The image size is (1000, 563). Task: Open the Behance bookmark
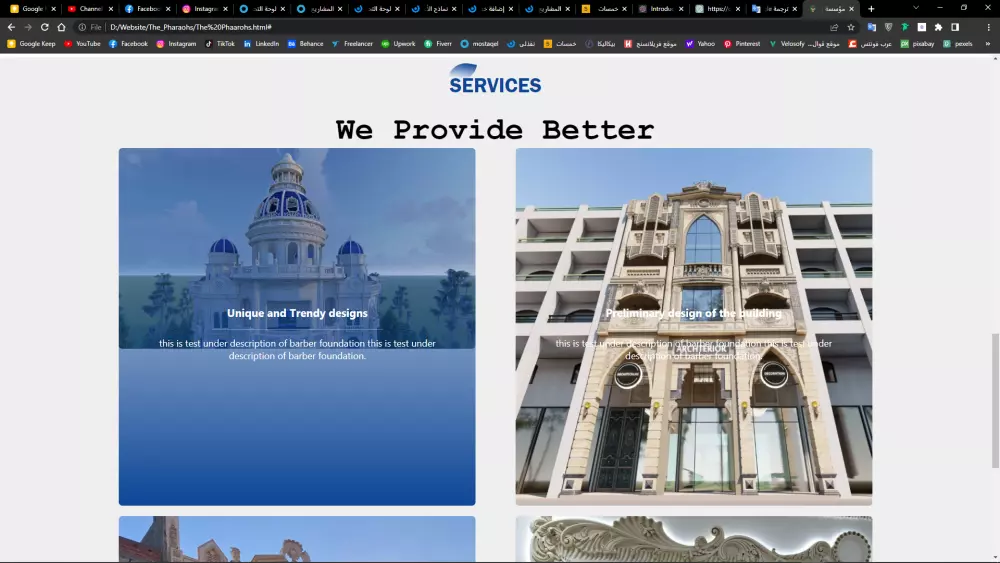click(305, 44)
